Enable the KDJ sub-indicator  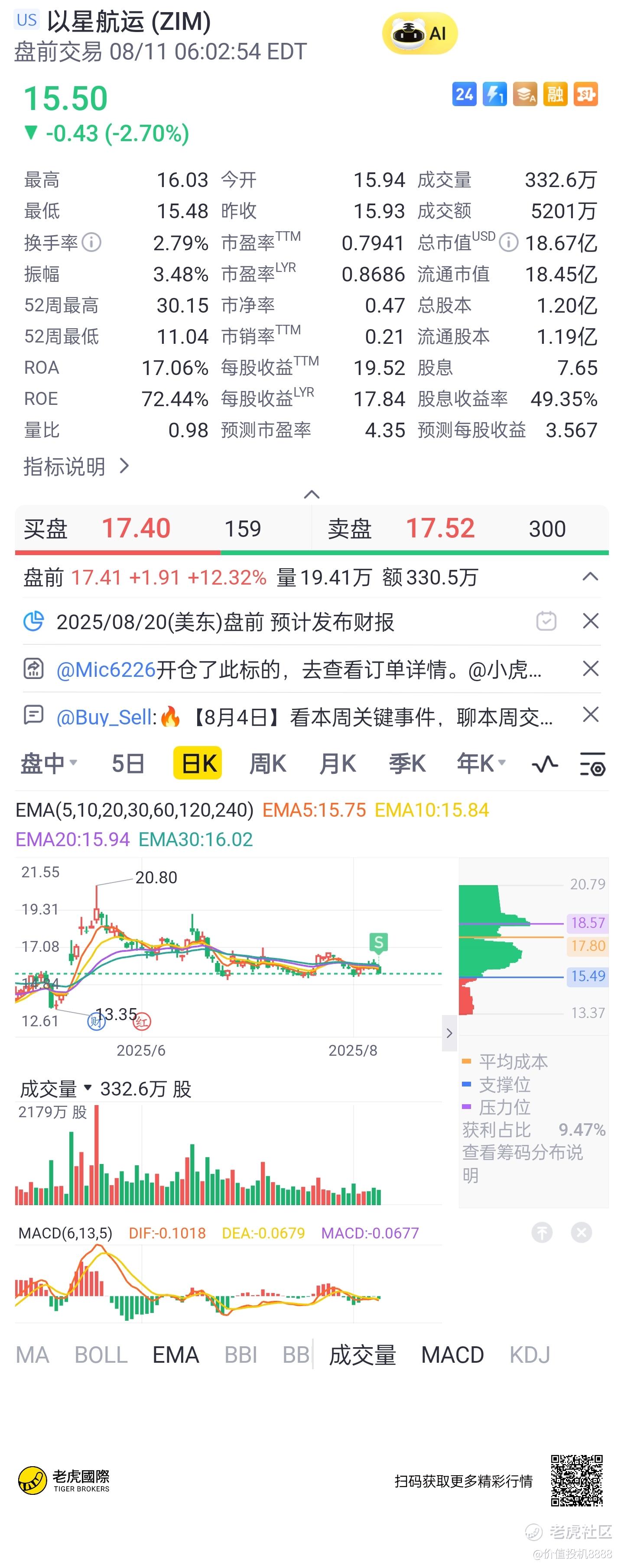530,1355
